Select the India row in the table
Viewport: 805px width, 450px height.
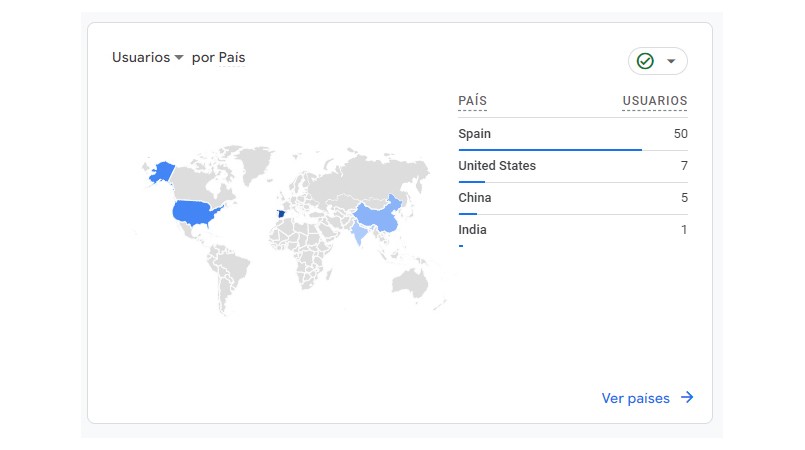tap(573, 230)
